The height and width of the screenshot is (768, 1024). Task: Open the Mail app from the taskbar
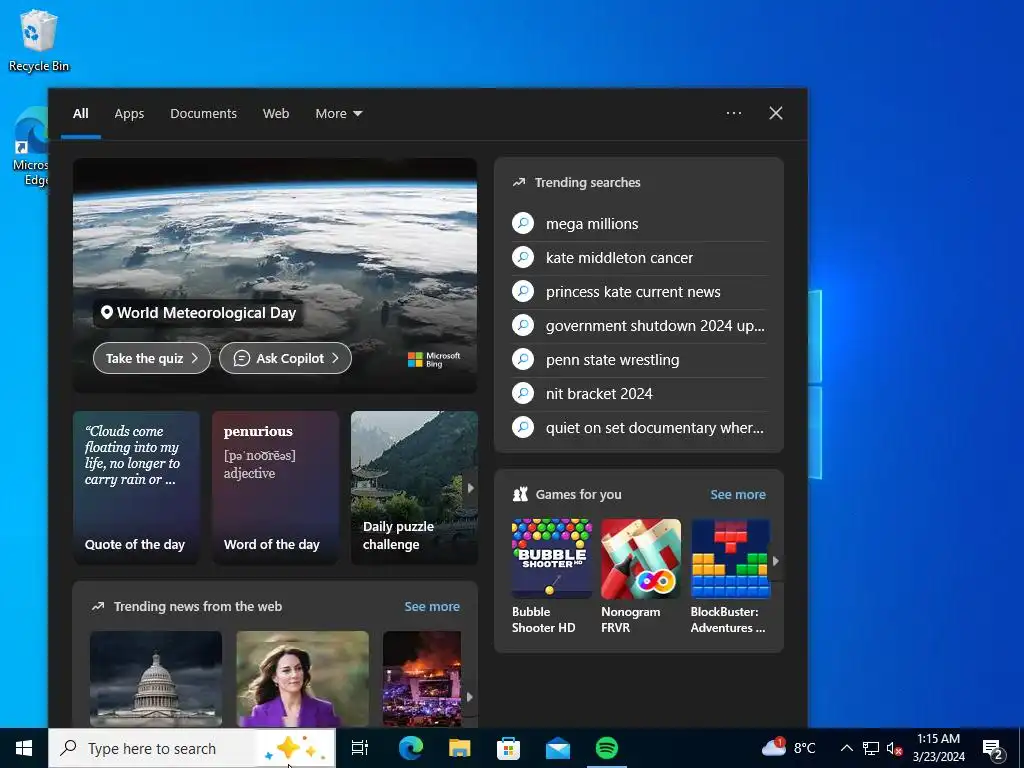point(558,748)
